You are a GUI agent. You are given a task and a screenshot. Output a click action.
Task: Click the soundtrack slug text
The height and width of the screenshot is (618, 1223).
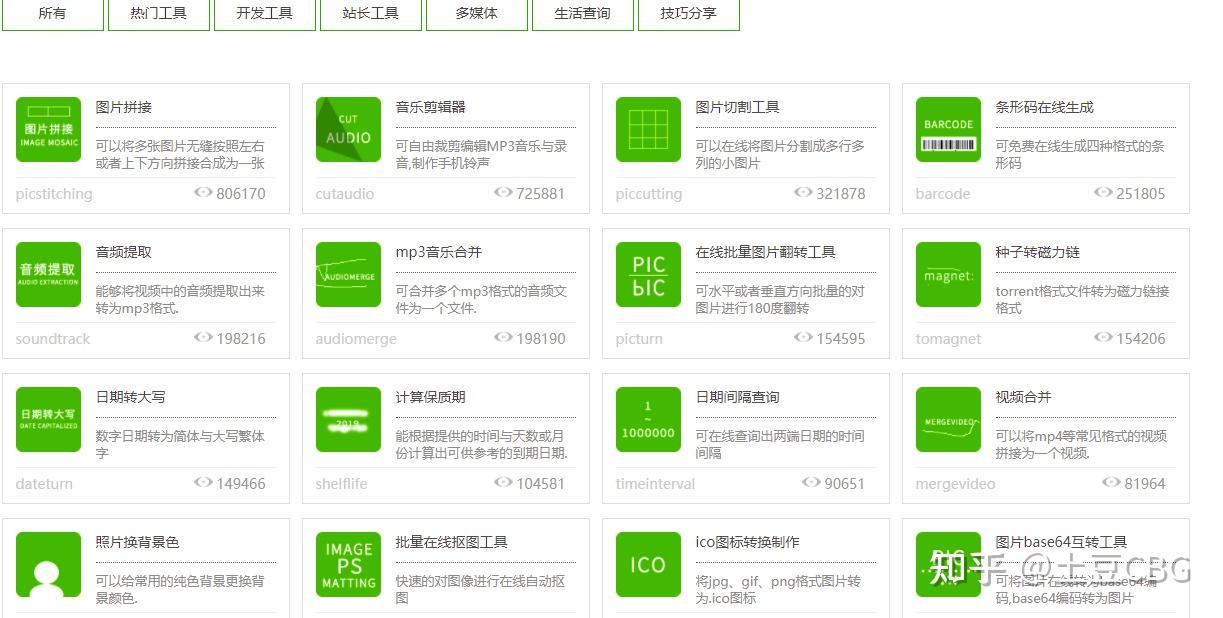[x=53, y=339]
